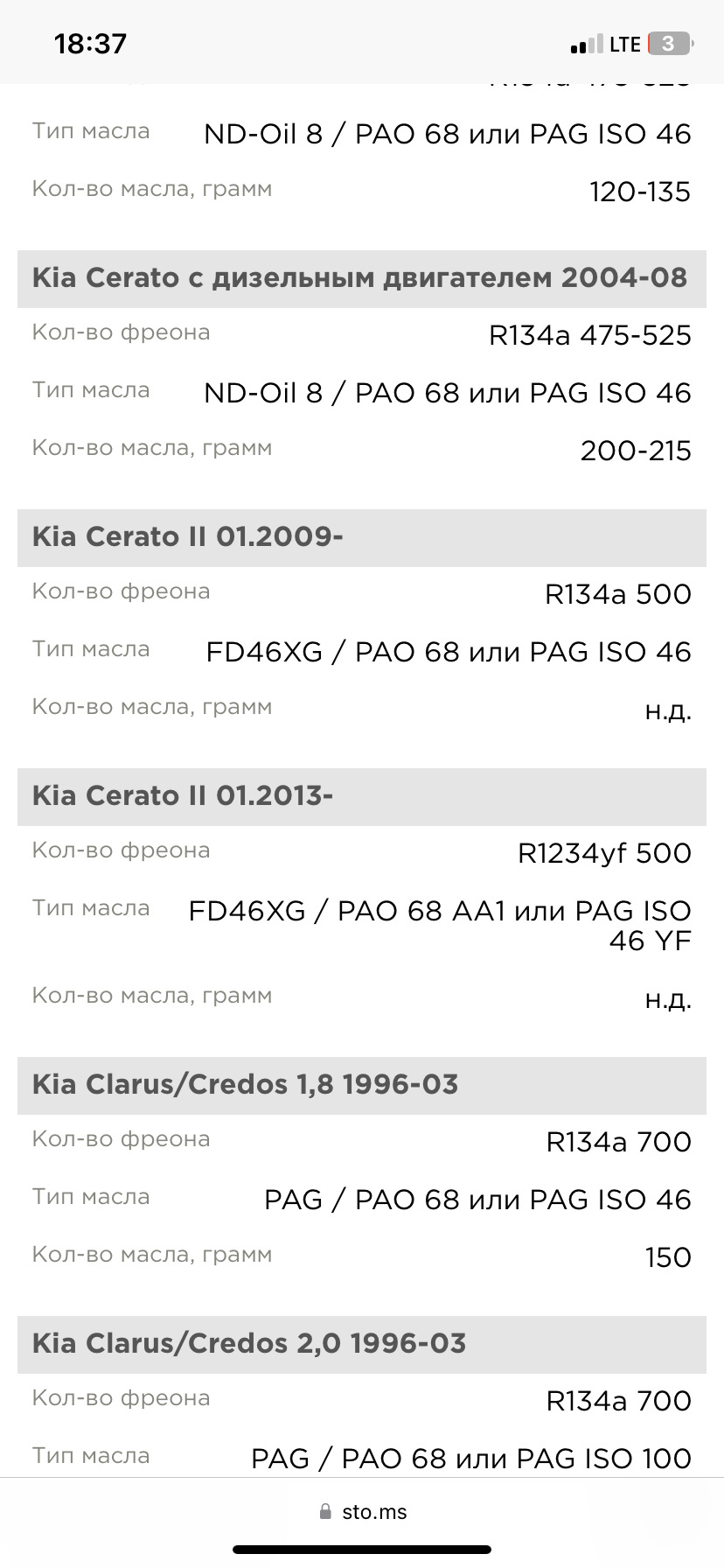Tap the LTE network indicator

[x=625, y=45]
